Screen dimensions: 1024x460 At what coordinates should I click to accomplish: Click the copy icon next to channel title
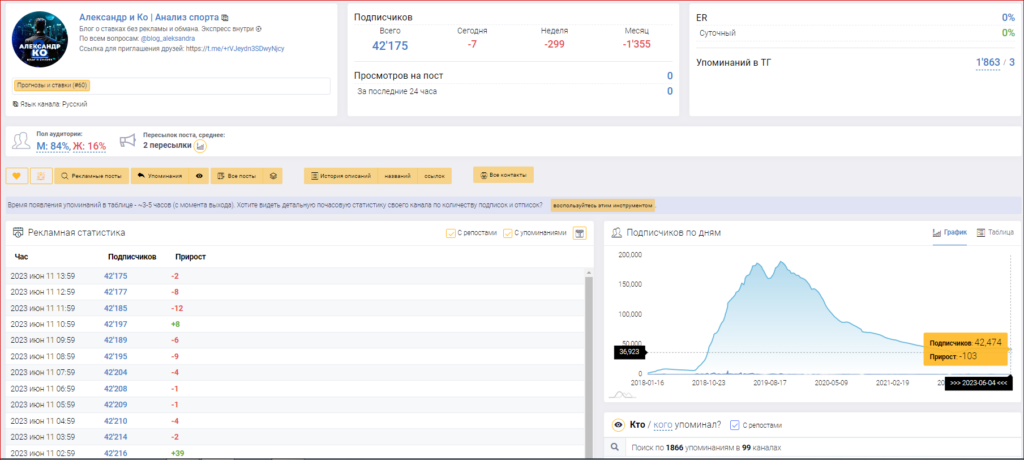pos(224,18)
